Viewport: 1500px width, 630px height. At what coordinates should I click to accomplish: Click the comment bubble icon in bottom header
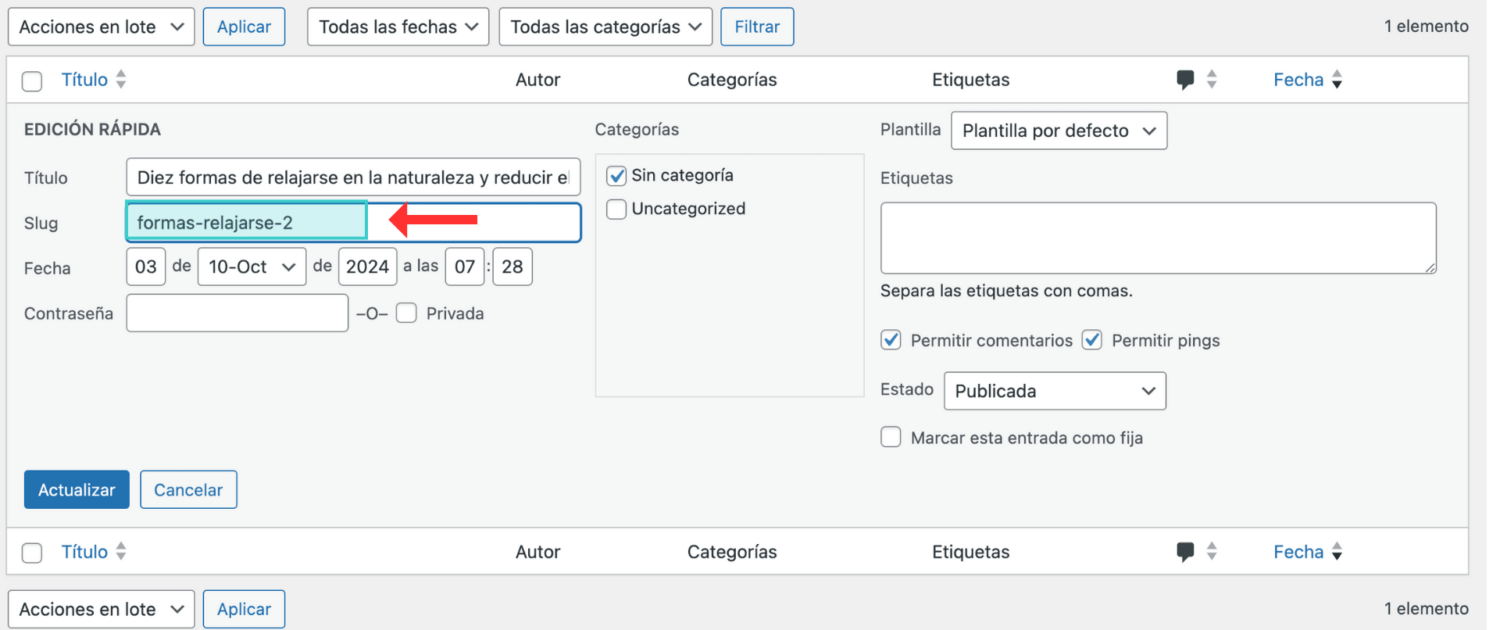coord(1186,551)
